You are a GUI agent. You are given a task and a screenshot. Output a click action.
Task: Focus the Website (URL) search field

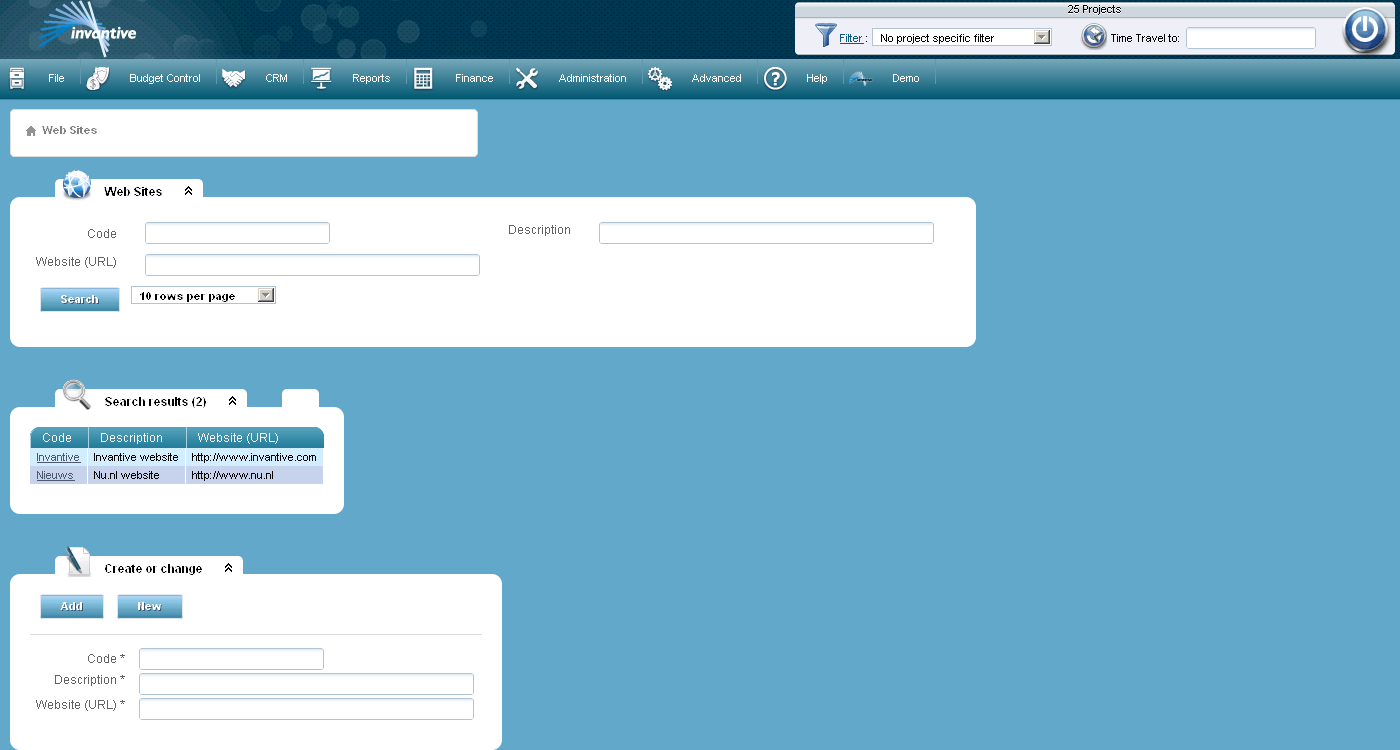point(312,265)
